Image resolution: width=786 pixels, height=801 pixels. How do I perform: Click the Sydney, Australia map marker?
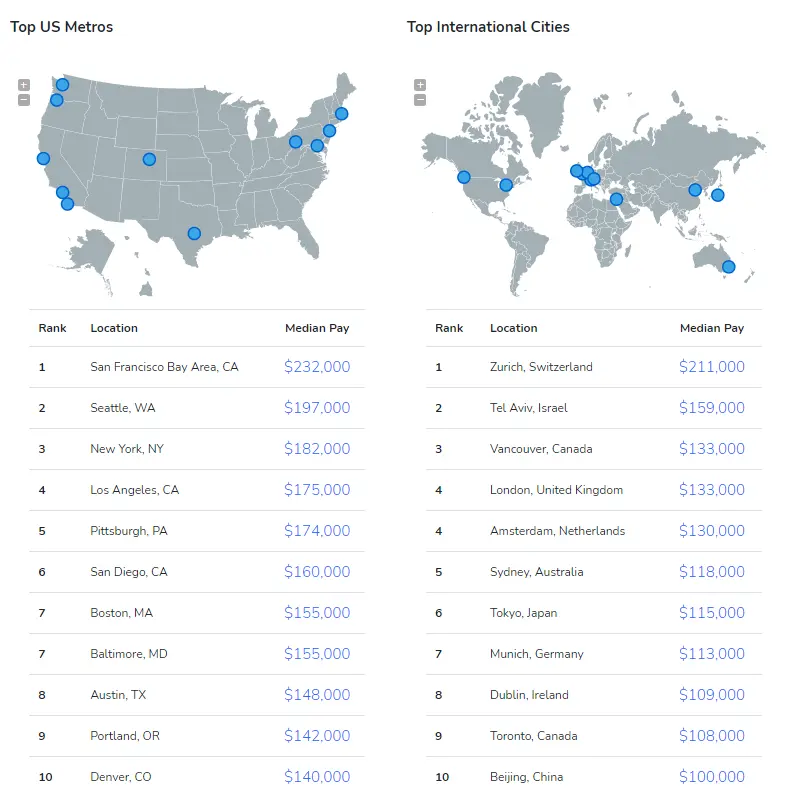click(x=728, y=267)
